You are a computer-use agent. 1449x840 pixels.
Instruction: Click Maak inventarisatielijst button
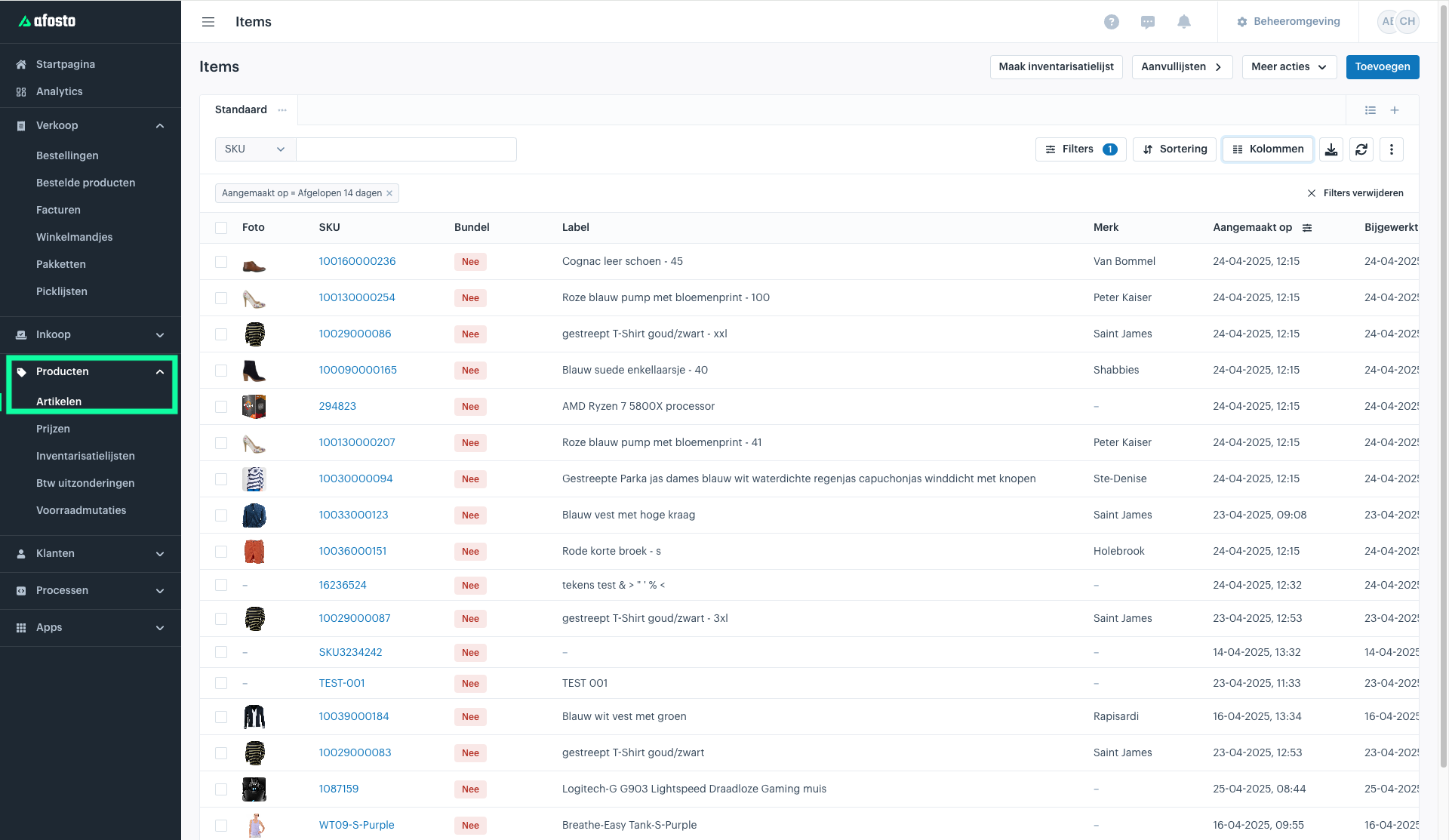[1056, 66]
